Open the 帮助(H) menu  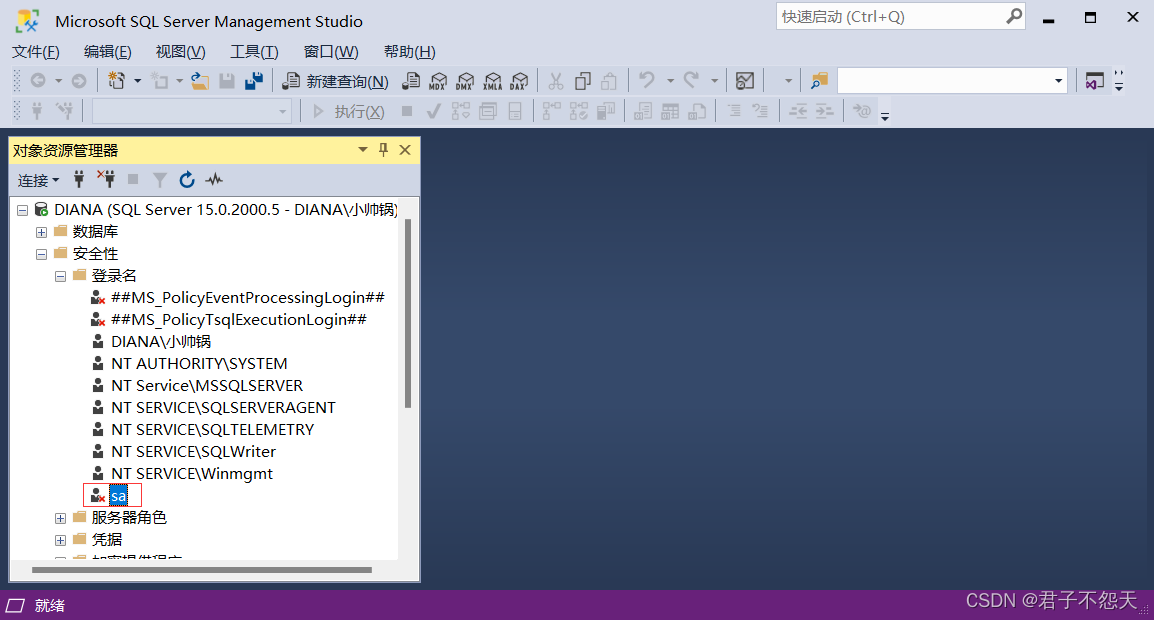tap(409, 52)
